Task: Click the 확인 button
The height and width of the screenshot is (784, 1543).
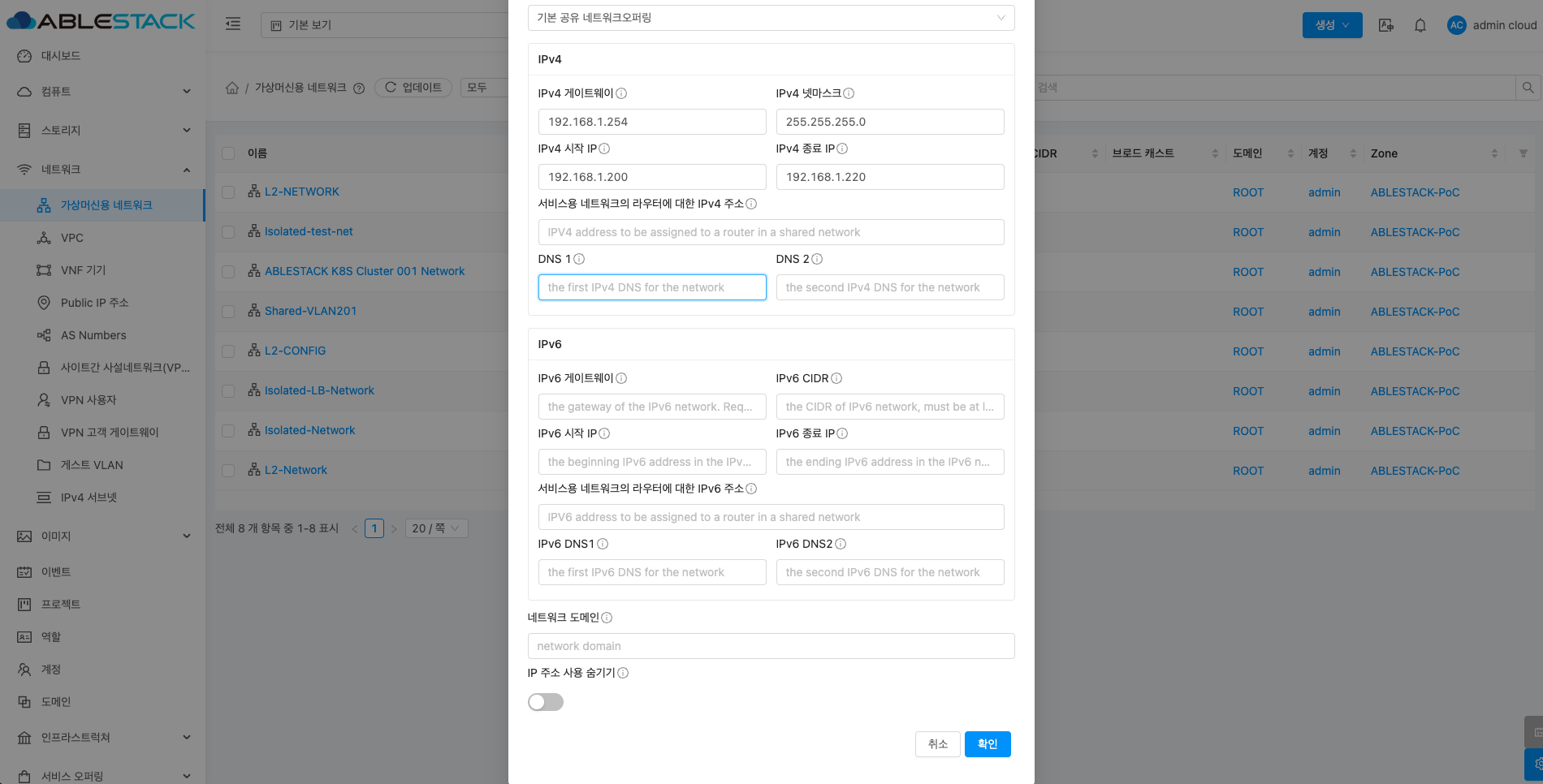Action: pos(987,744)
